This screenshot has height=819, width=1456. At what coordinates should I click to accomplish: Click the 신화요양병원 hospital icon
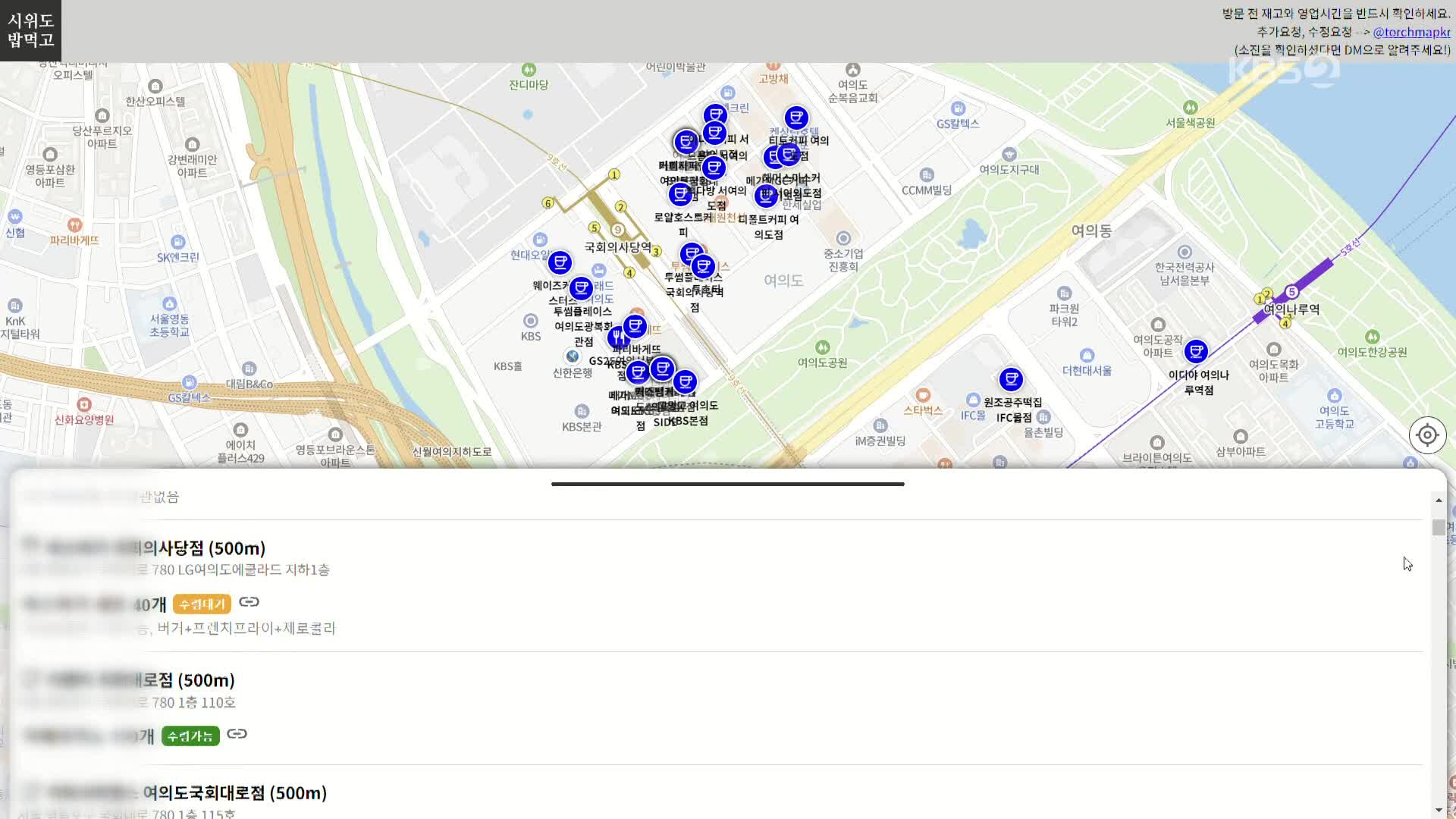[84, 405]
